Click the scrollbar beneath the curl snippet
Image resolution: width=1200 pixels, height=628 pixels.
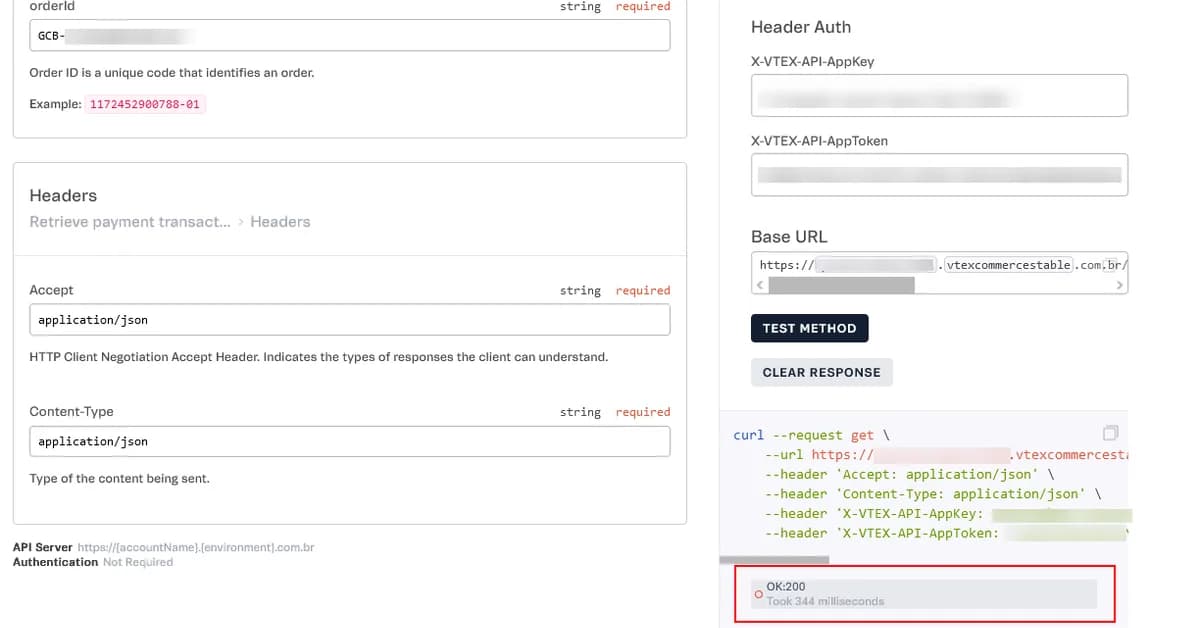pos(775,560)
